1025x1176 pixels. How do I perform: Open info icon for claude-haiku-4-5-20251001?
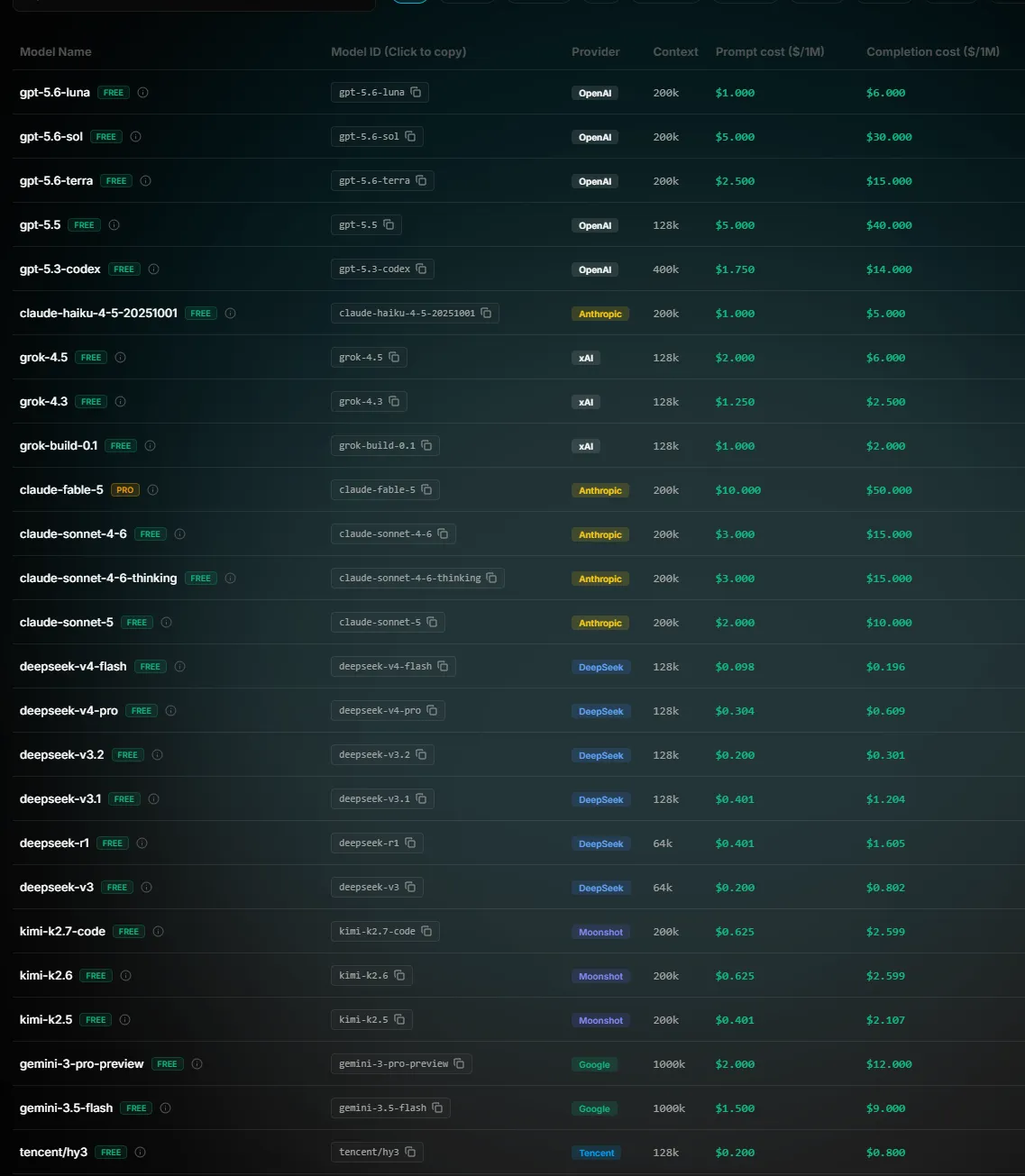click(x=230, y=314)
